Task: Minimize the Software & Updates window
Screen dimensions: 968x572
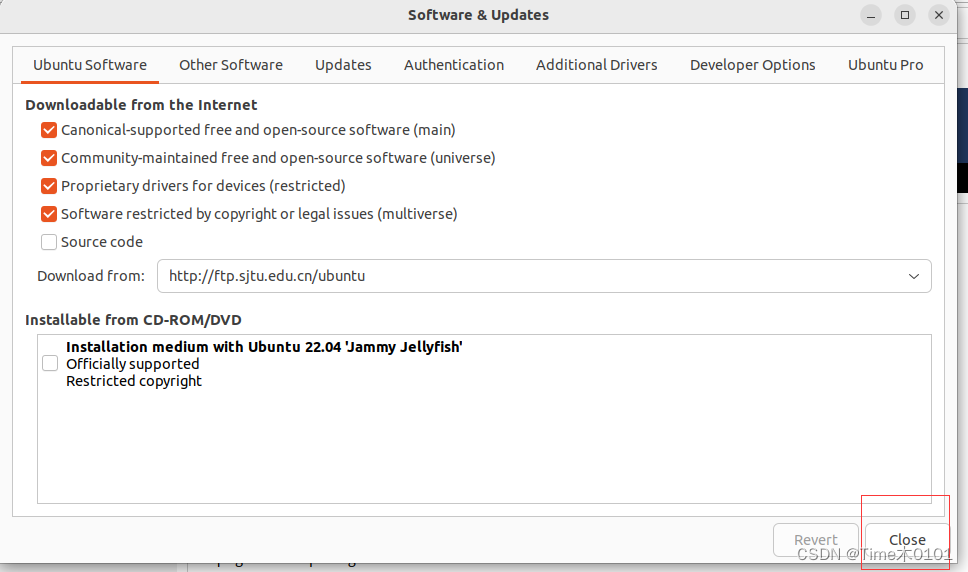Action: [x=870, y=15]
